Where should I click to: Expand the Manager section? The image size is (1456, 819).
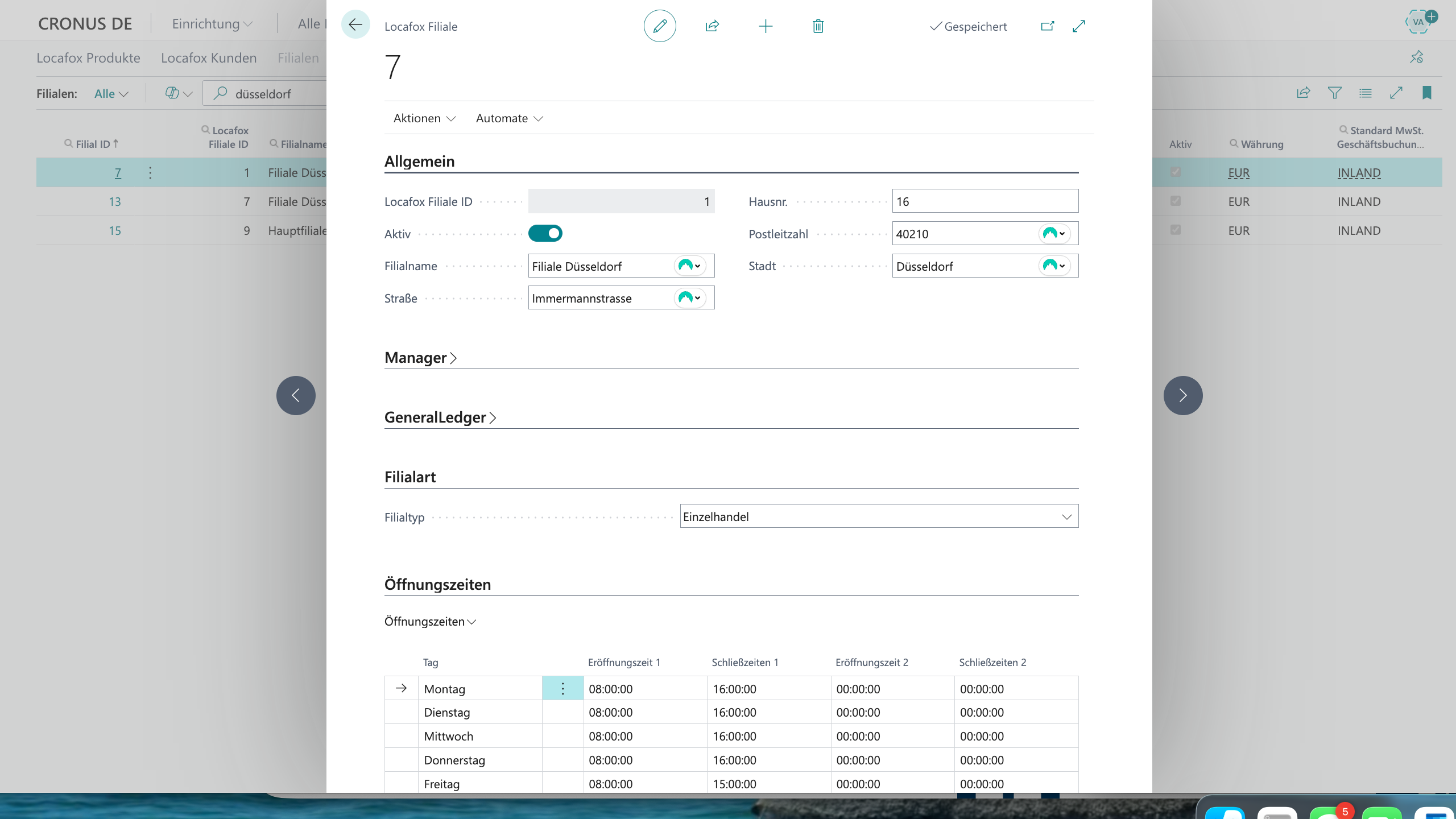tap(421, 358)
